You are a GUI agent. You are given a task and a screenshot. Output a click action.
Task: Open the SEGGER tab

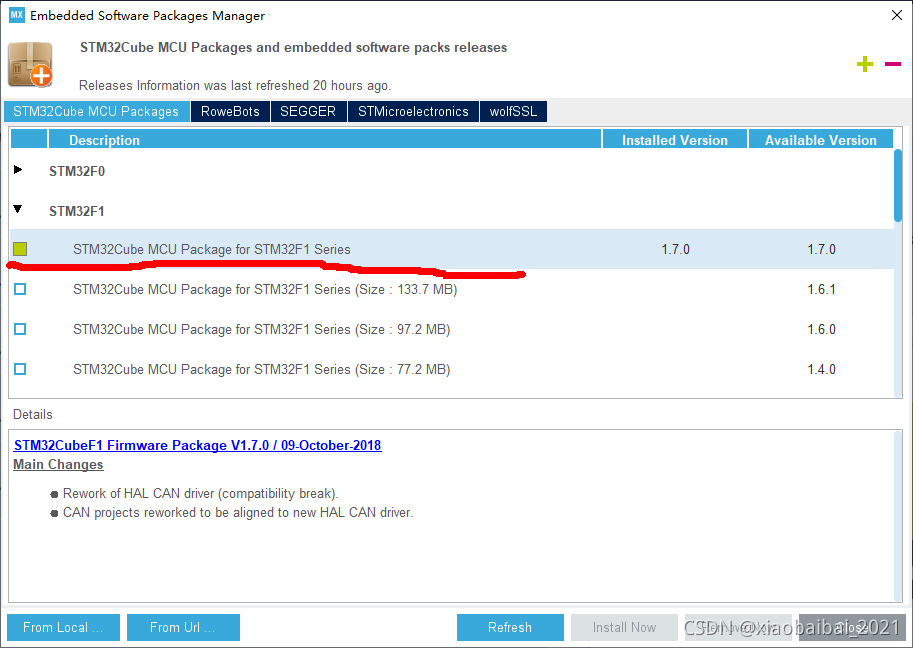(x=308, y=111)
